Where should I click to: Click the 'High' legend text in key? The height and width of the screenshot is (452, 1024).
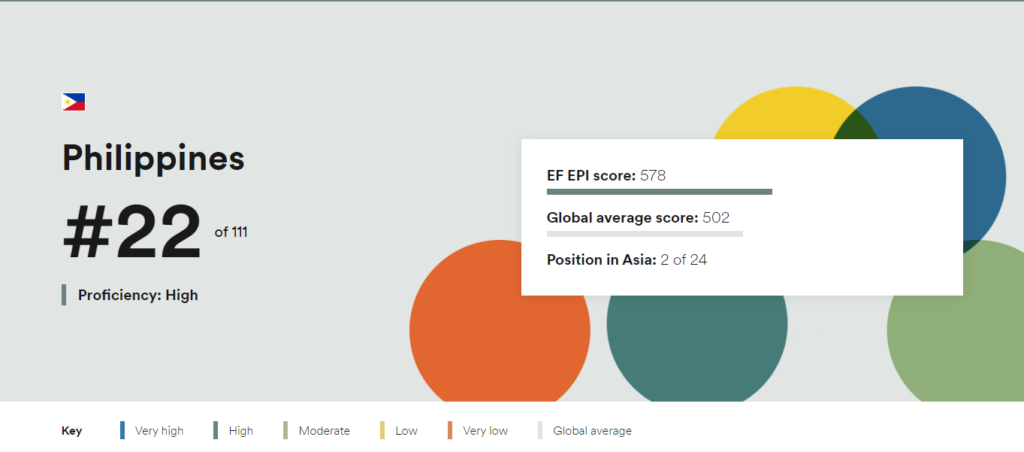point(241,431)
